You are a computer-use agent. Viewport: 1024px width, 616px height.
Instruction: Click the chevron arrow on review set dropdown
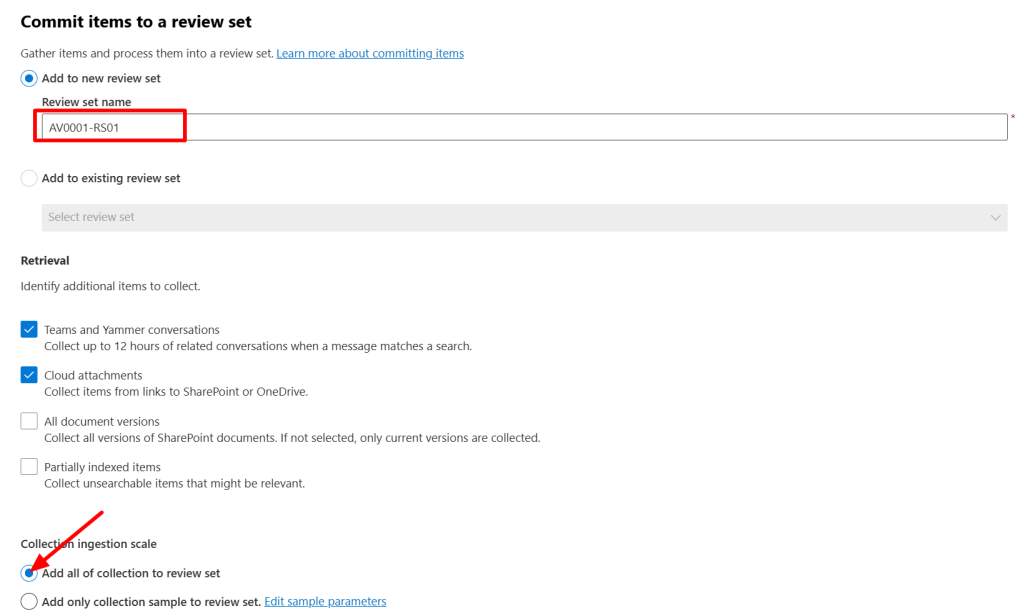point(995,217)
